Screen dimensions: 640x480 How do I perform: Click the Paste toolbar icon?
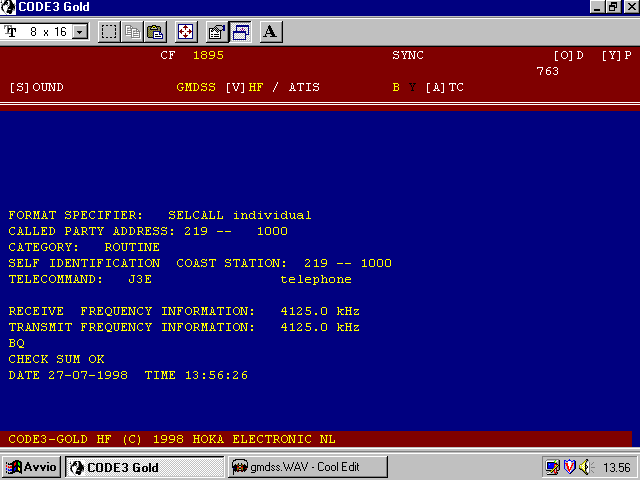154,32
